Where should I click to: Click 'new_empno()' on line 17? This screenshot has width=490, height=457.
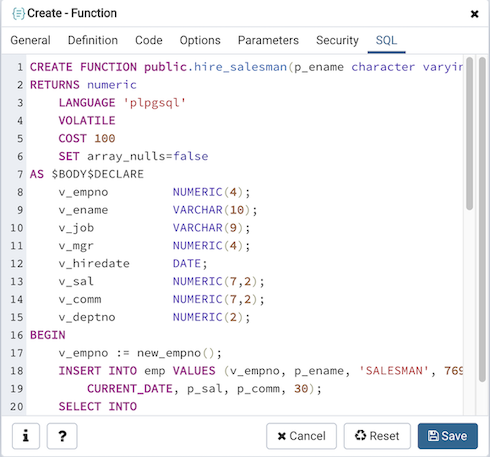pyautogui.click(x=176, y=353)
